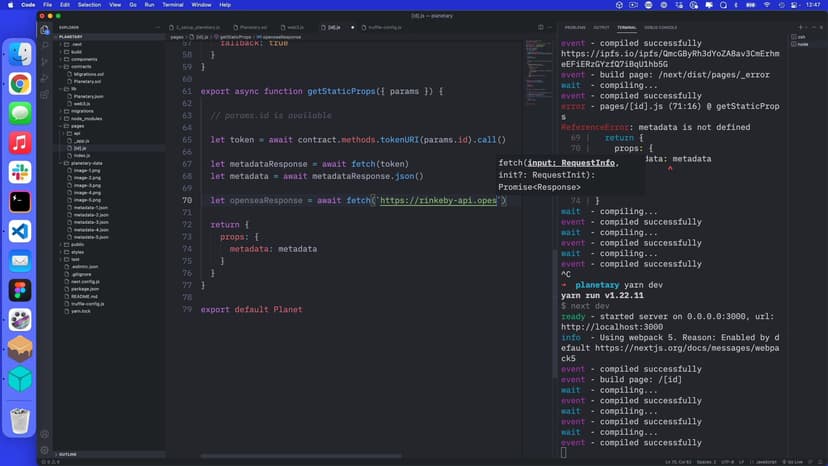Viewport: 828px width, 466px height.
Task: Open Slack from the dock
Action: 20,172
